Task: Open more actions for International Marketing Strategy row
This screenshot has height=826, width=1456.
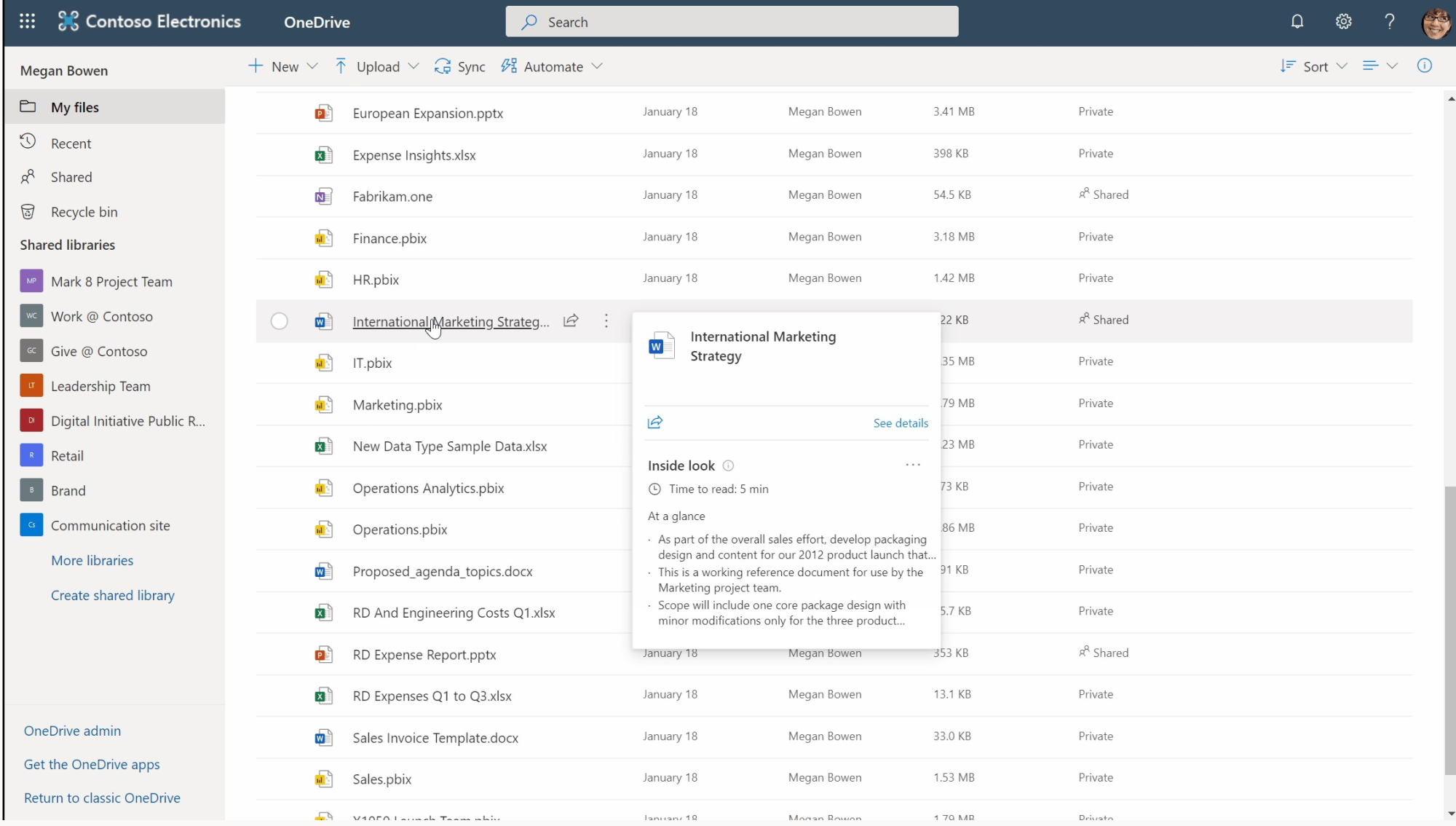Action: pyautogui.click(x=606, y=320)
